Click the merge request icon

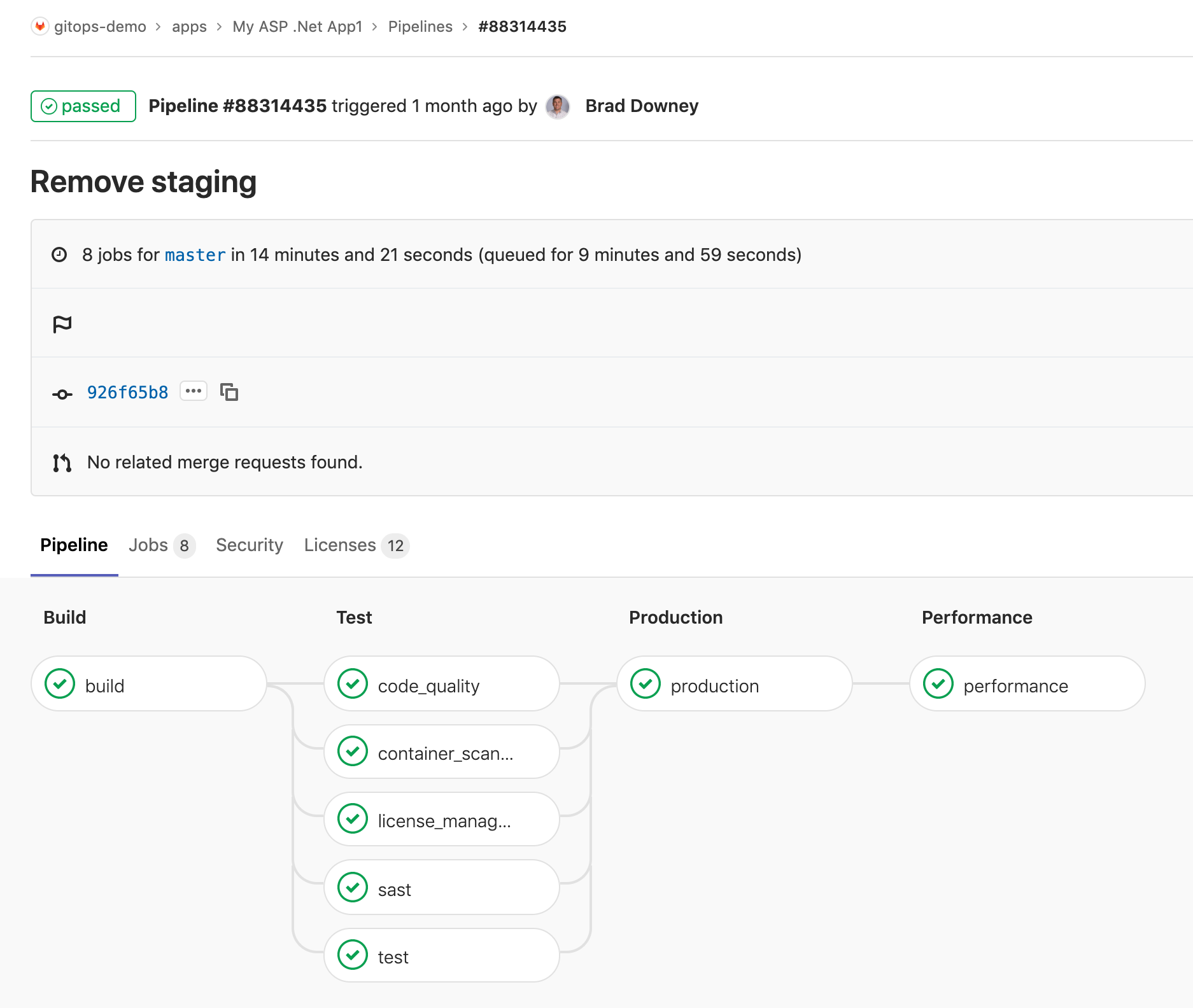[62, 463]
